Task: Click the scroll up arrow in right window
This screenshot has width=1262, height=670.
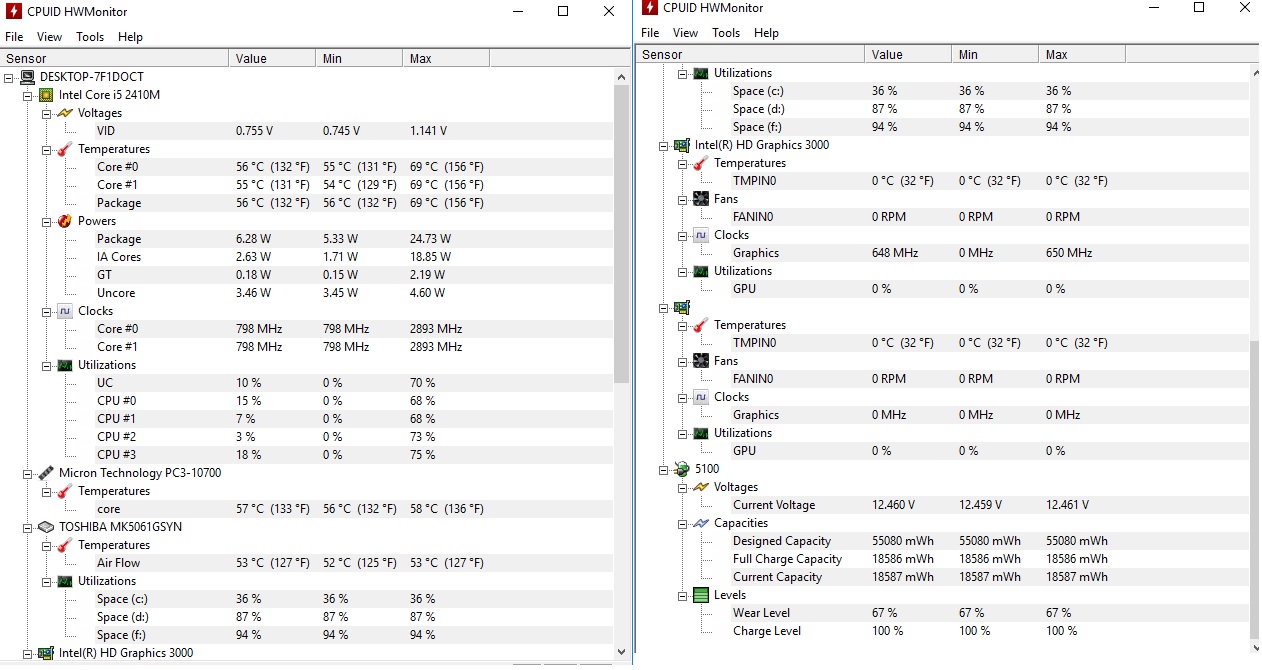Action: point(1254,72)
